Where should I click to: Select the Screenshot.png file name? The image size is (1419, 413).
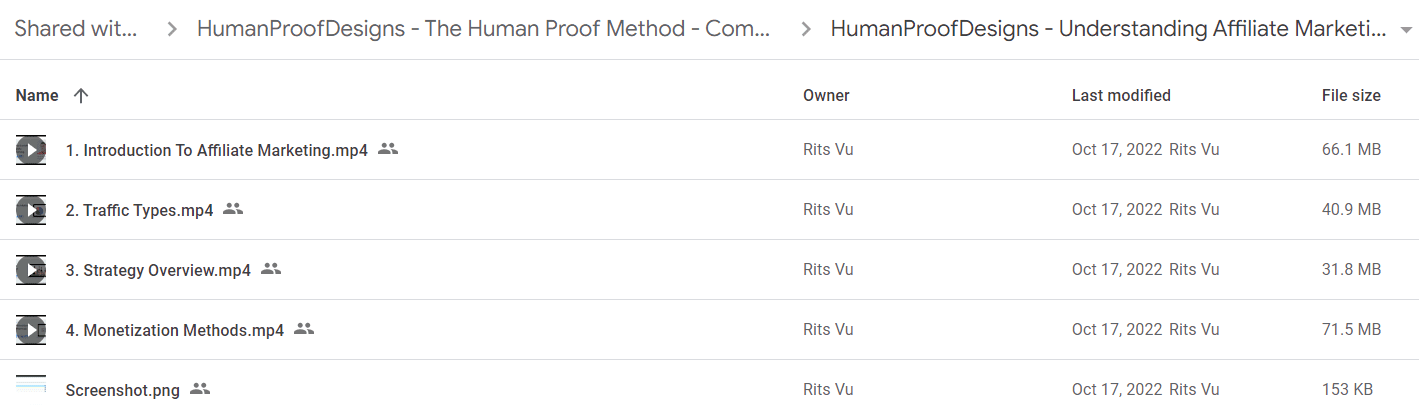tap(123, 390)
